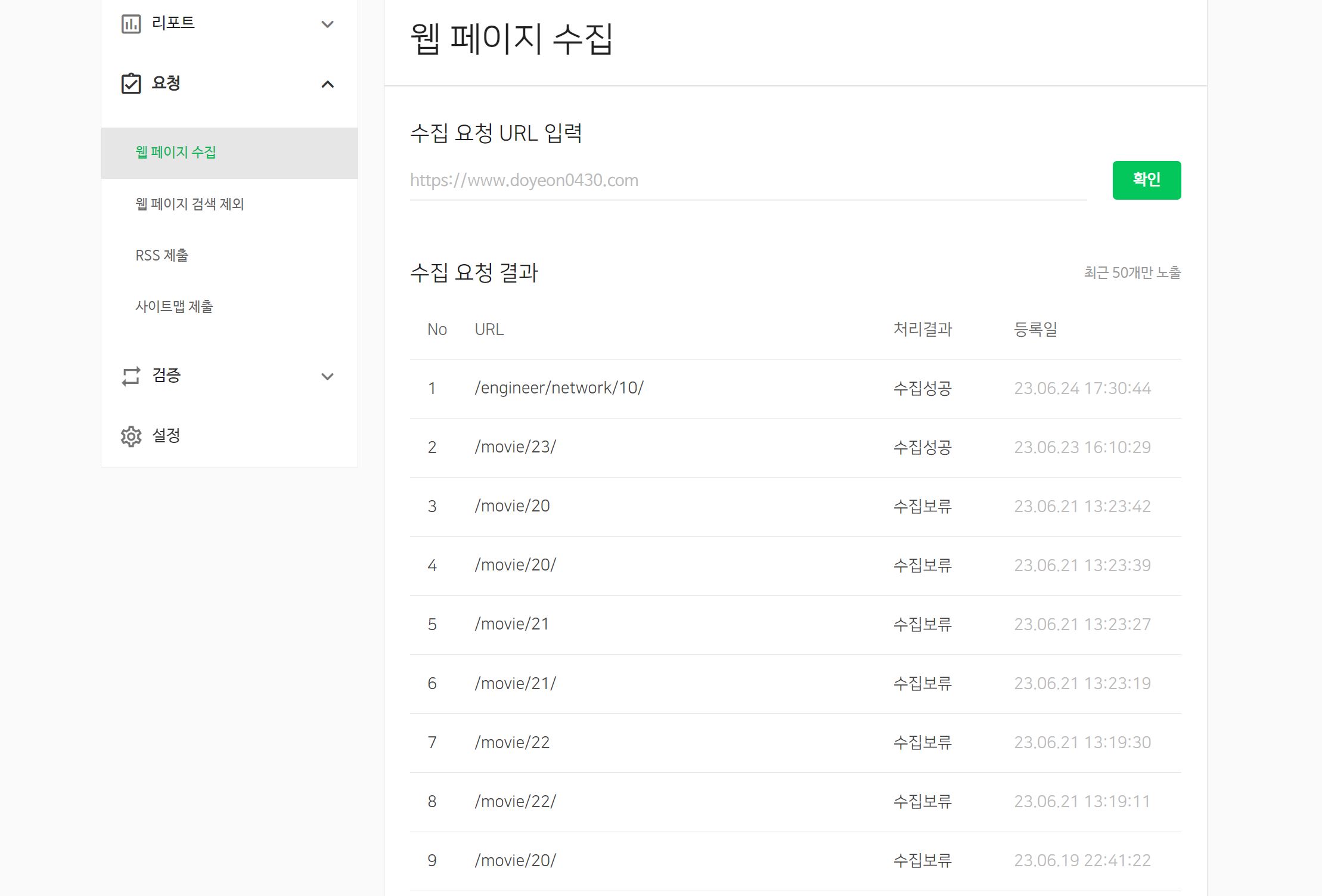Click the /movie/22 URL in row 7
Viewport: 1322px width, 896px height.
tap(512, 742)
